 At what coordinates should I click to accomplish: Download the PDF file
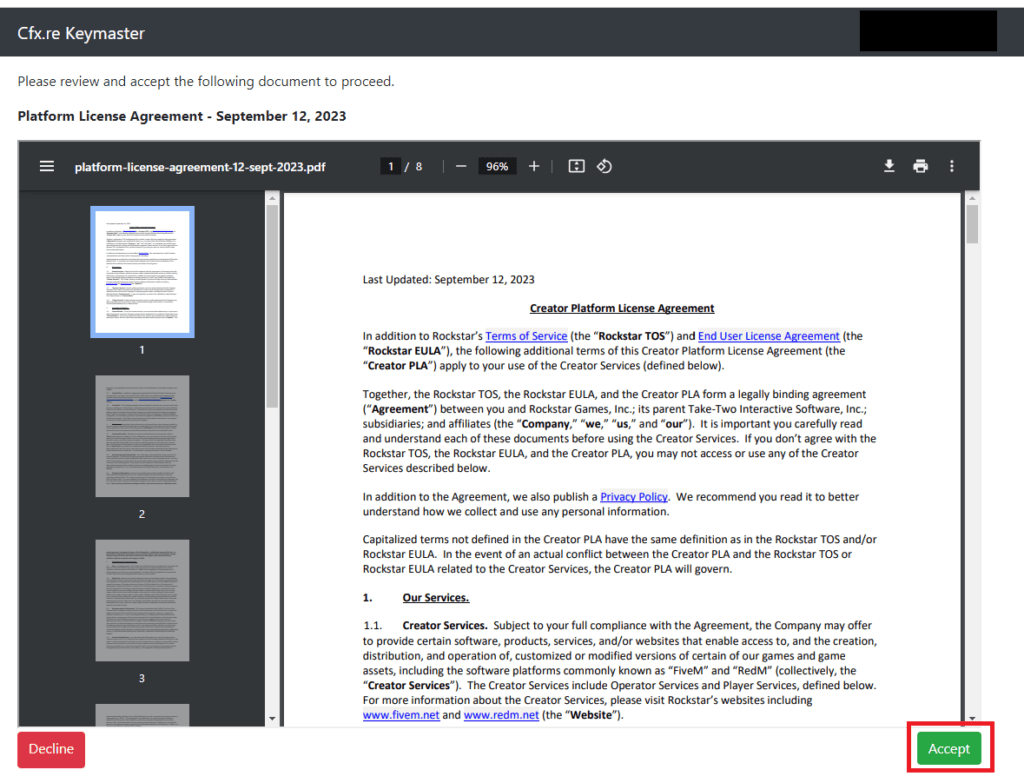coord(889,167)
